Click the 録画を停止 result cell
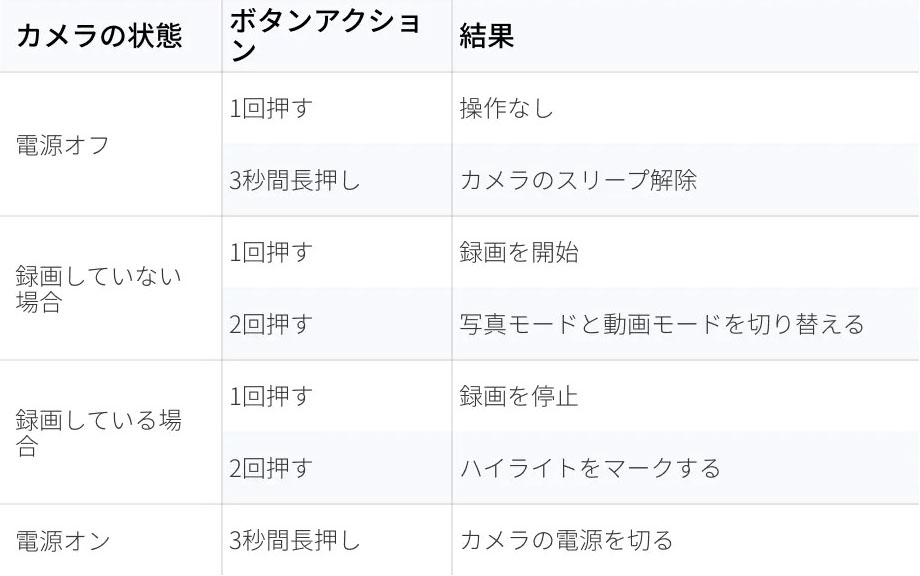Viewport: 920px width, 576px height. 519,397
